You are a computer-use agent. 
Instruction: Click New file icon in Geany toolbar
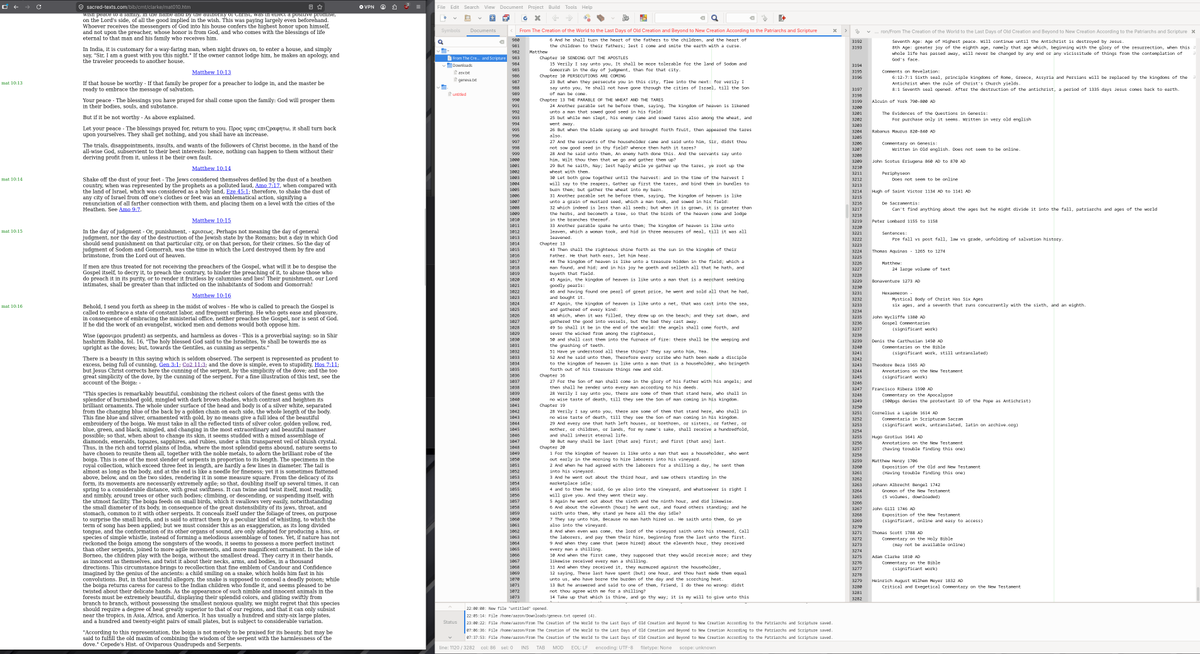[444, 17]
